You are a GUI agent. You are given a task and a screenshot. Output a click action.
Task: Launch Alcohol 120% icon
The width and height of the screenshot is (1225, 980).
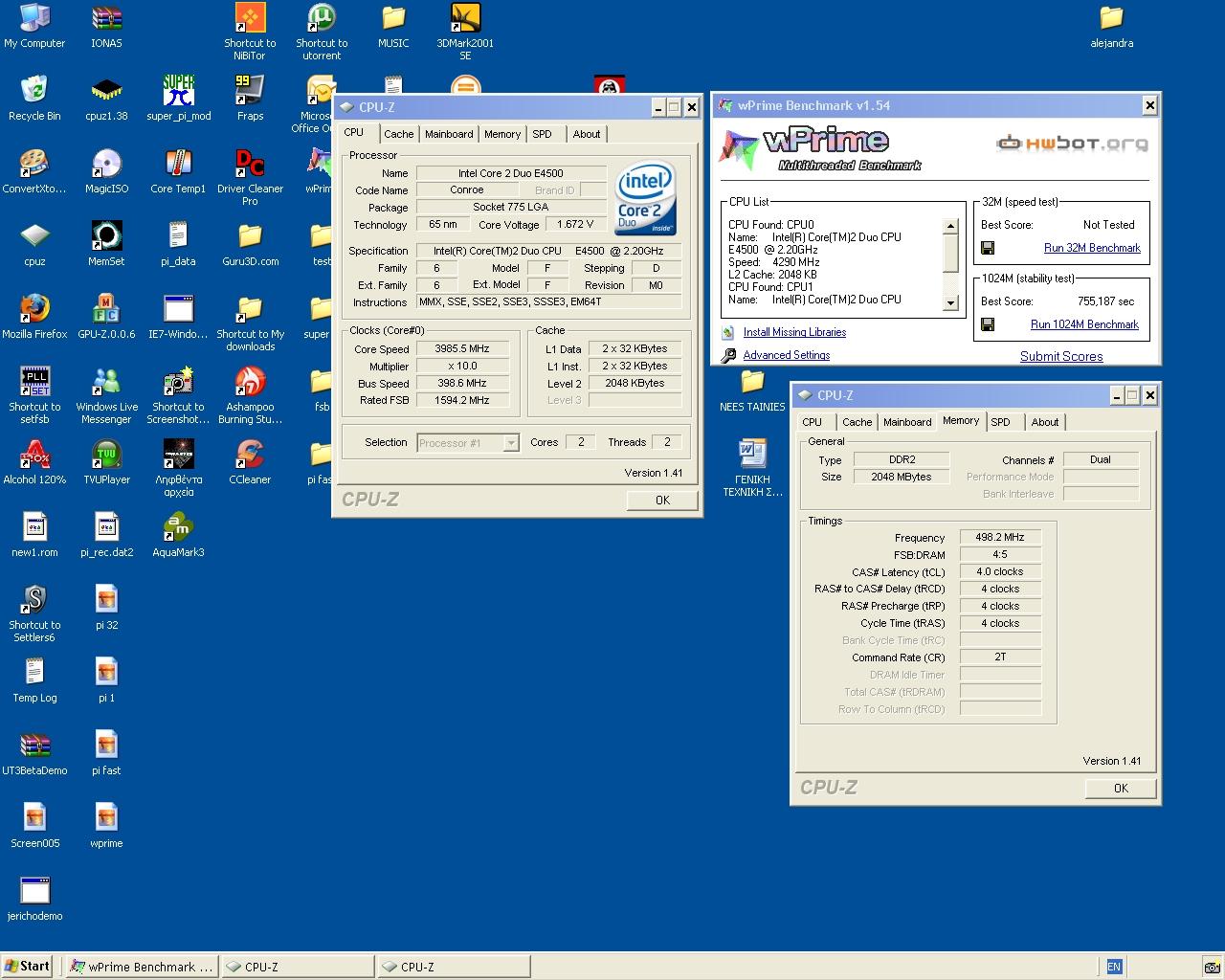click(x=34, y=462)
